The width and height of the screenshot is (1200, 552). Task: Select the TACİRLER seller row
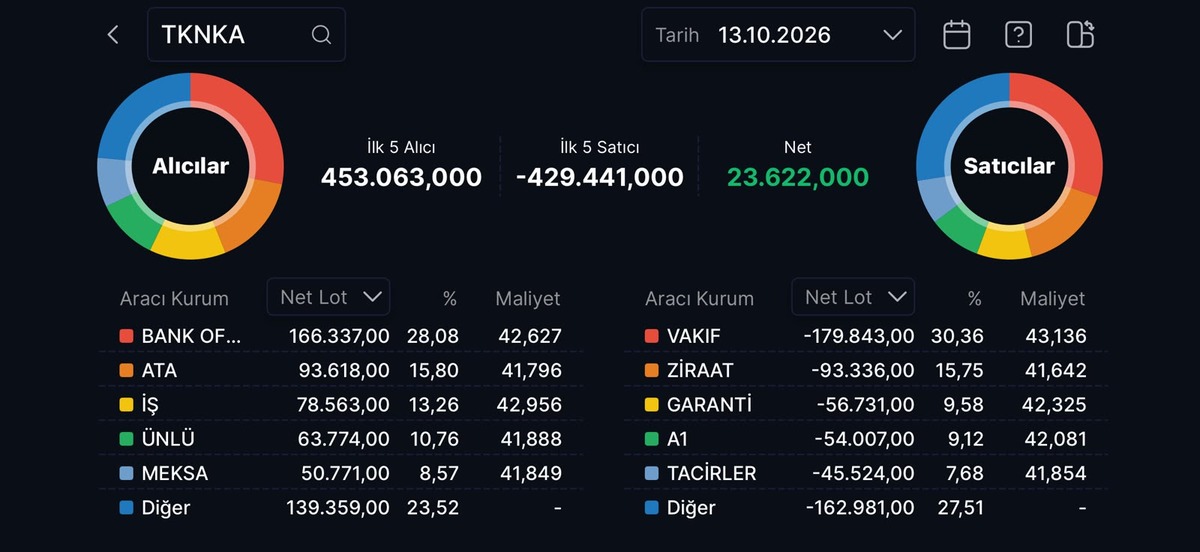[865, 473]
